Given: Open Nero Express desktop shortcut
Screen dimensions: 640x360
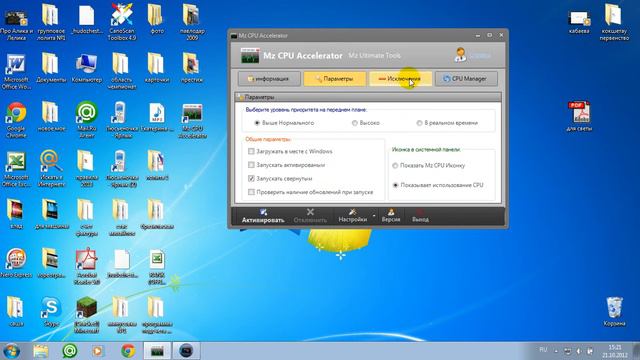Looking at the screenshot, I should pyautogui.click(x=16, y=263).
